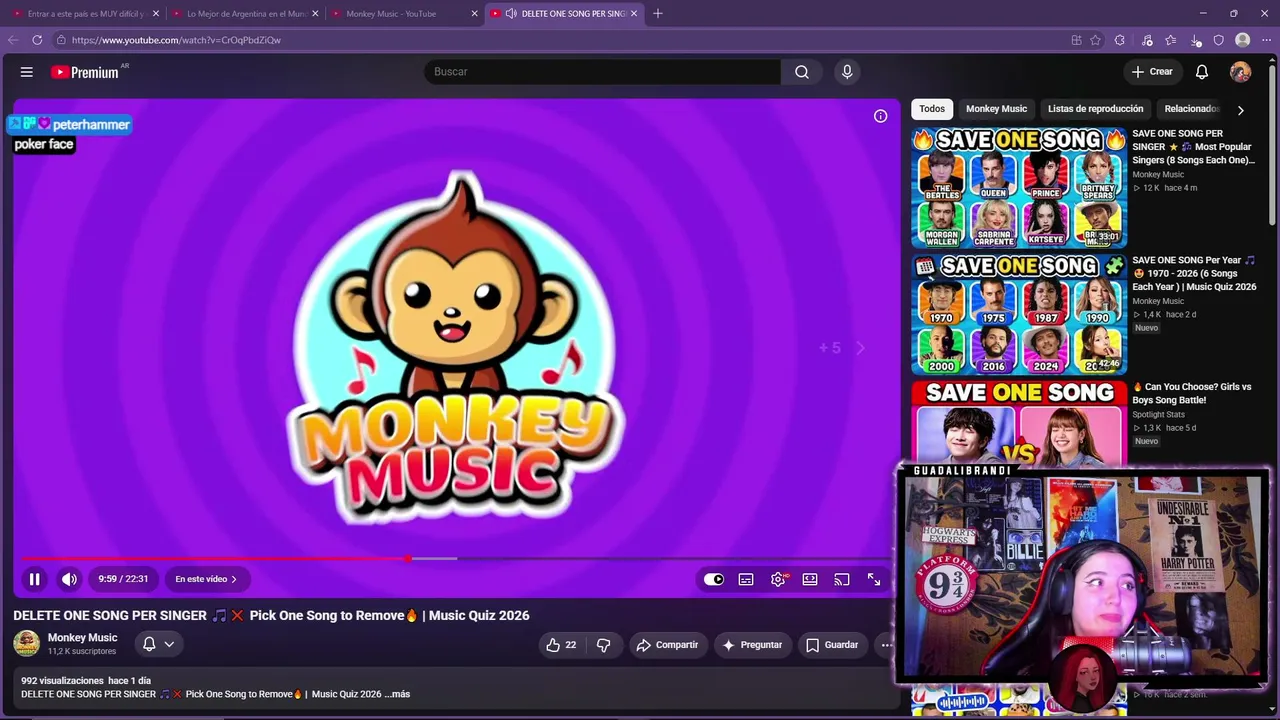Select the 'Relacionados' filter chip
This screenshot has height=720, width=1280.
(1192, 109)
